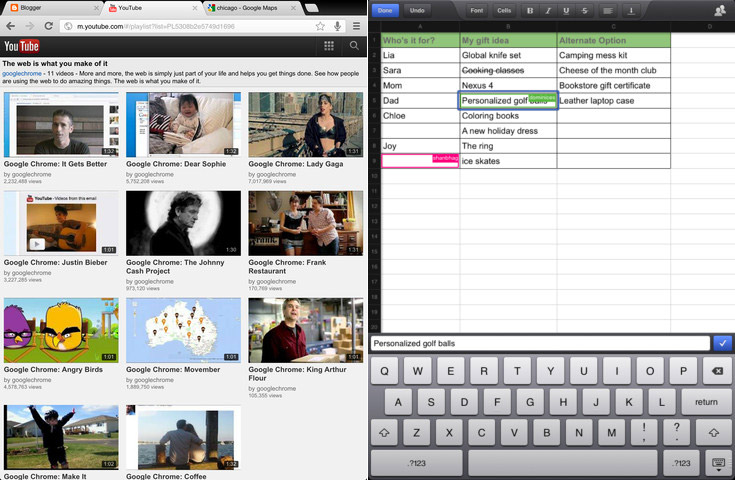Viewport: 735px width, 480px height.
Task: Open a new Chrome tab
Action: pos(312,8)
